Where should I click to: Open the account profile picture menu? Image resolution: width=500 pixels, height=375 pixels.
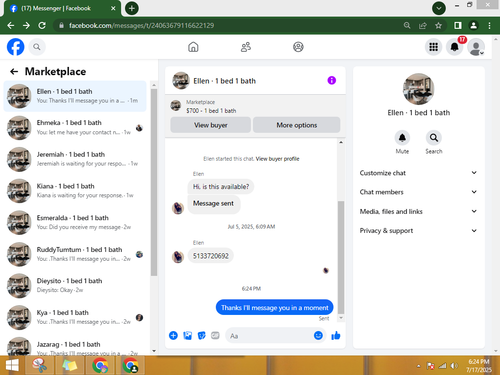476,47
